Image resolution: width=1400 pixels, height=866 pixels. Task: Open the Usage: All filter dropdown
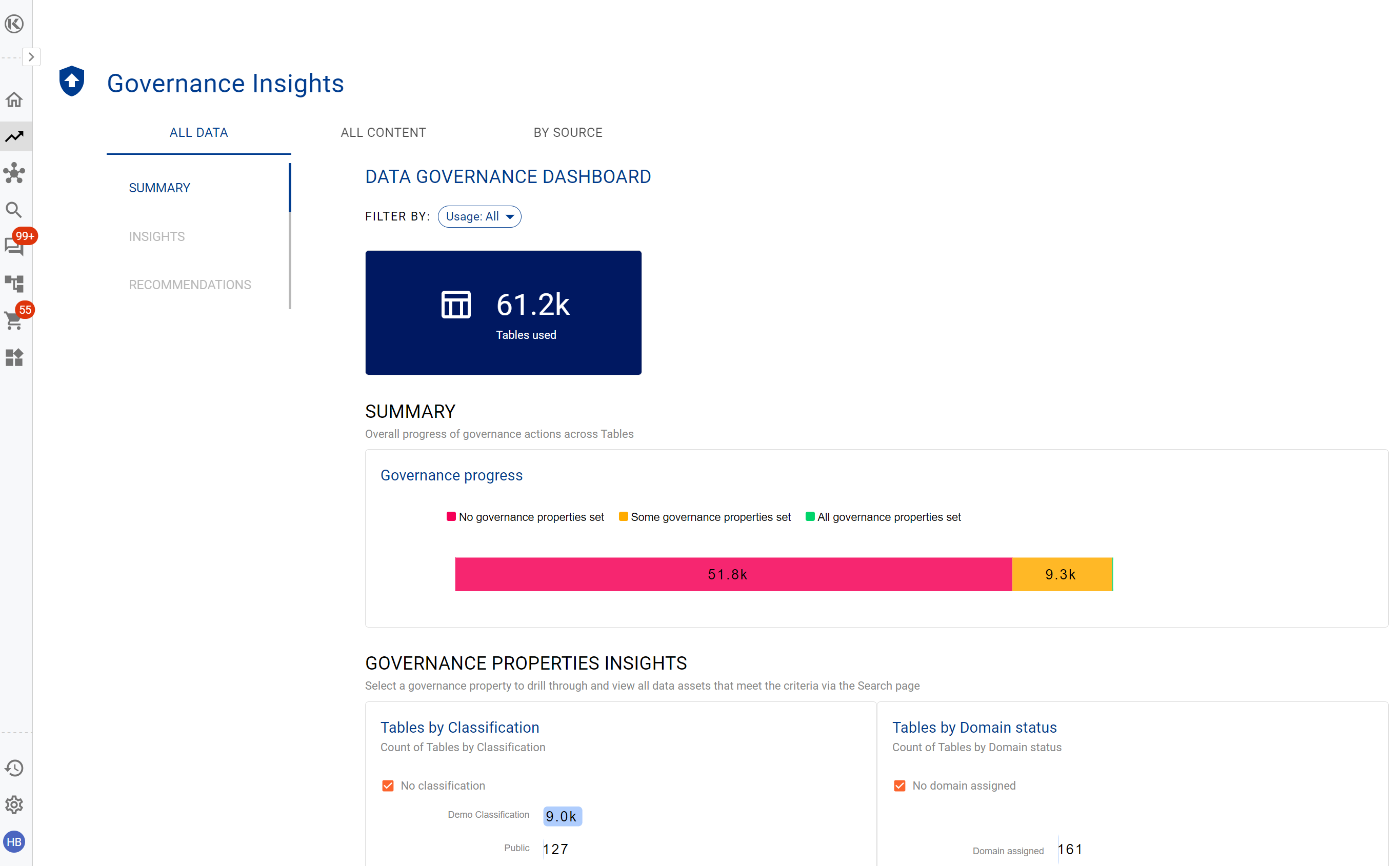[479, 216]
